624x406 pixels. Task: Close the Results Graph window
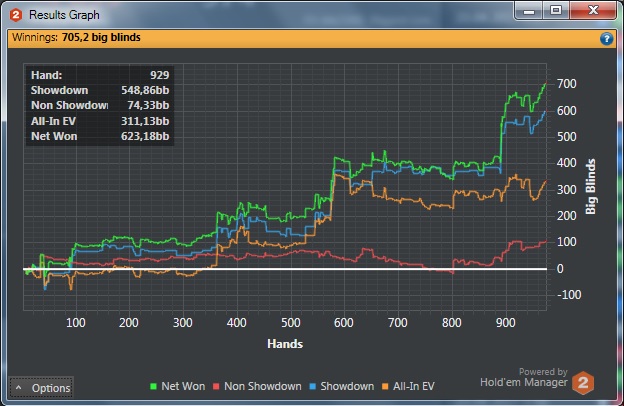593,11
